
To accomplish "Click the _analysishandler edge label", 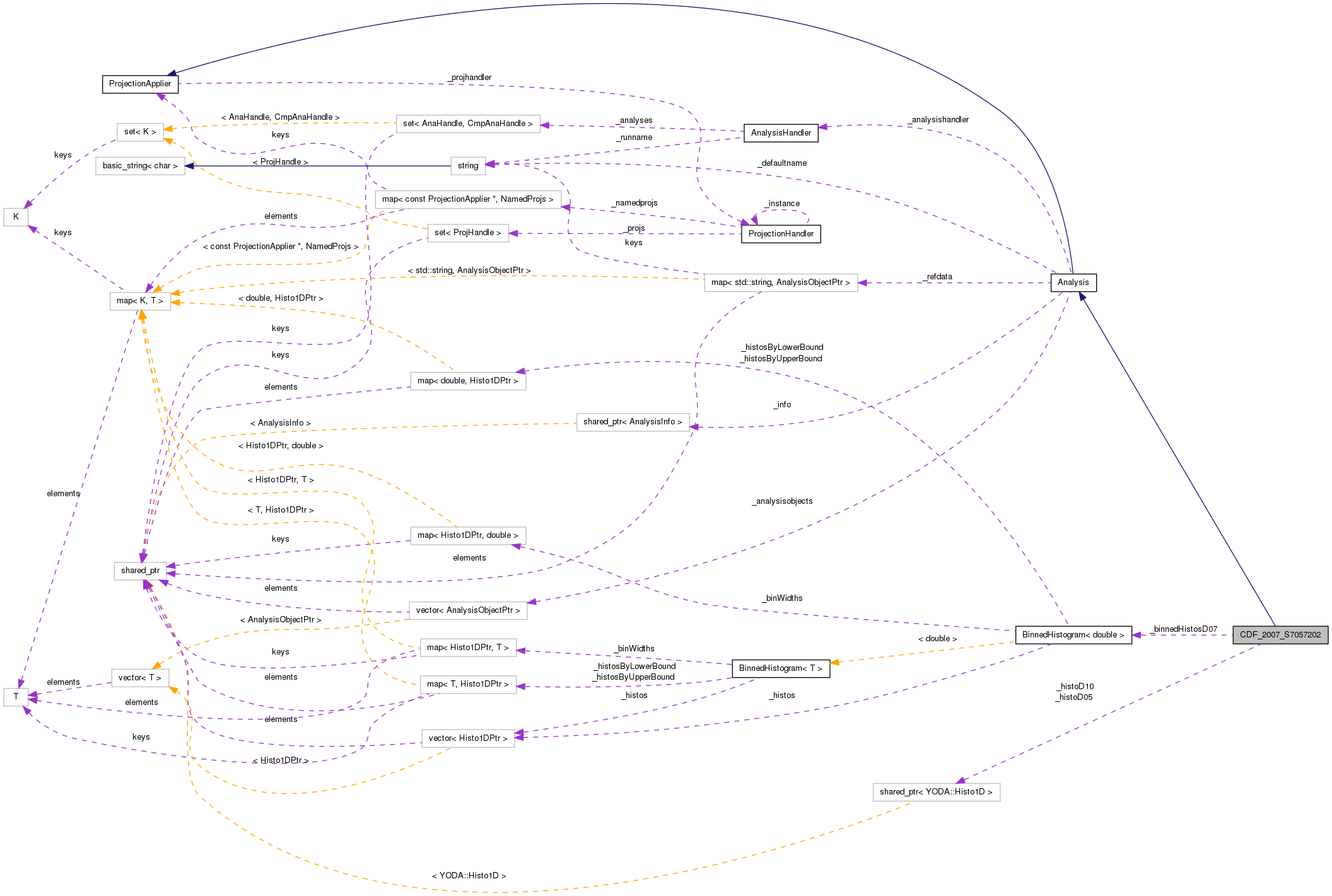I will tap(939, 120).
